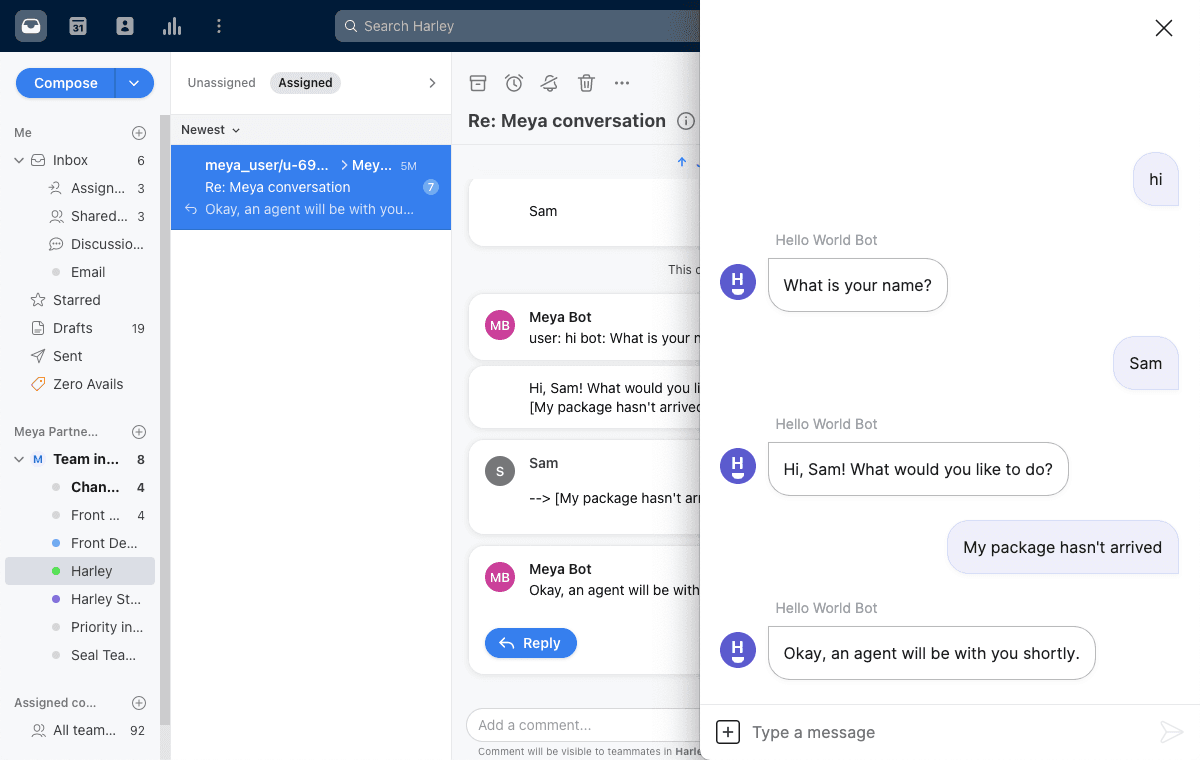
Task: Open the inbox icon in top bar
Action: tap(31, 26)
